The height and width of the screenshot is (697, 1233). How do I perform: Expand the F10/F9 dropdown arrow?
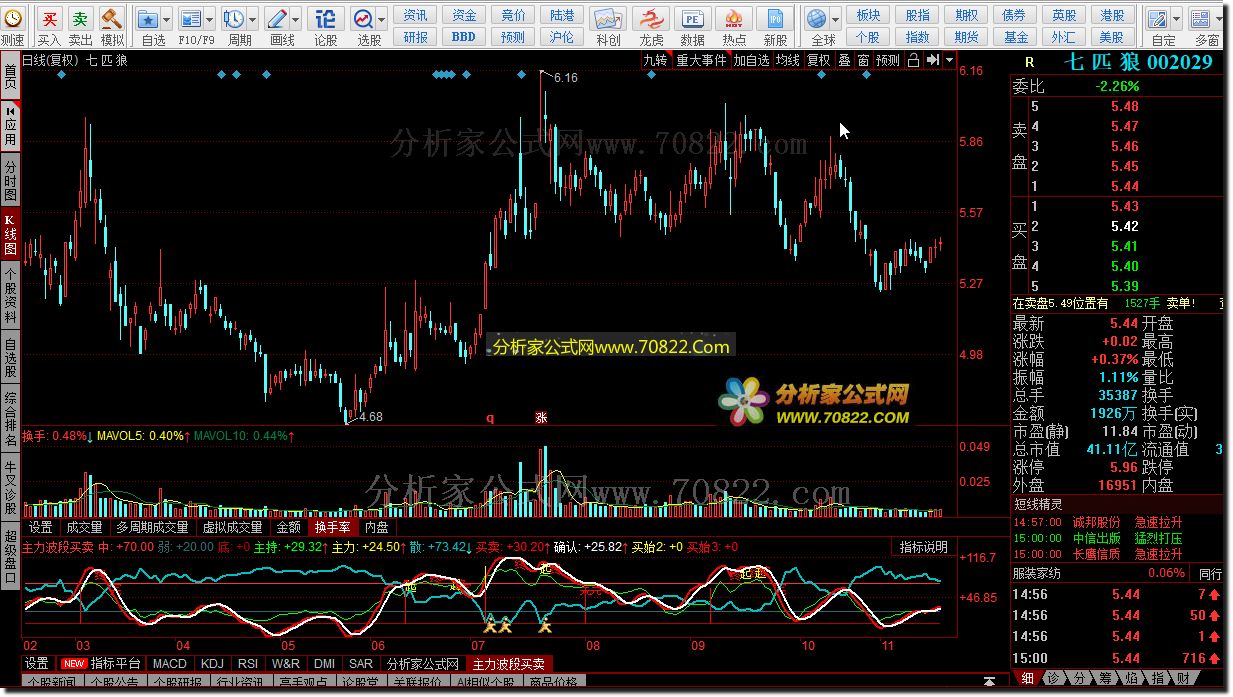209,19
